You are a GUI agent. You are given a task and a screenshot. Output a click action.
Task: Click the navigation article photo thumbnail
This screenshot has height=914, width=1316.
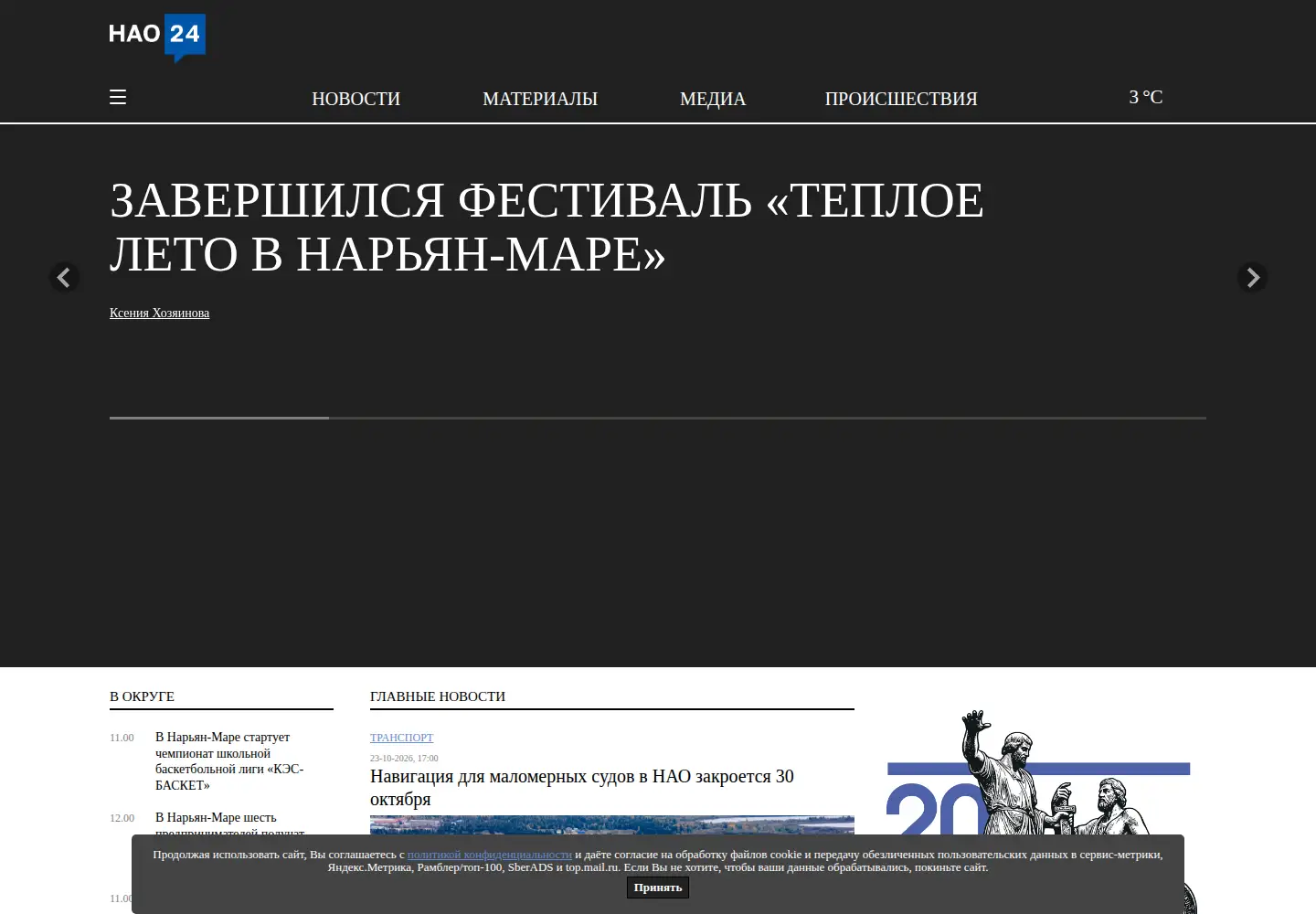(x=612, y=824)
